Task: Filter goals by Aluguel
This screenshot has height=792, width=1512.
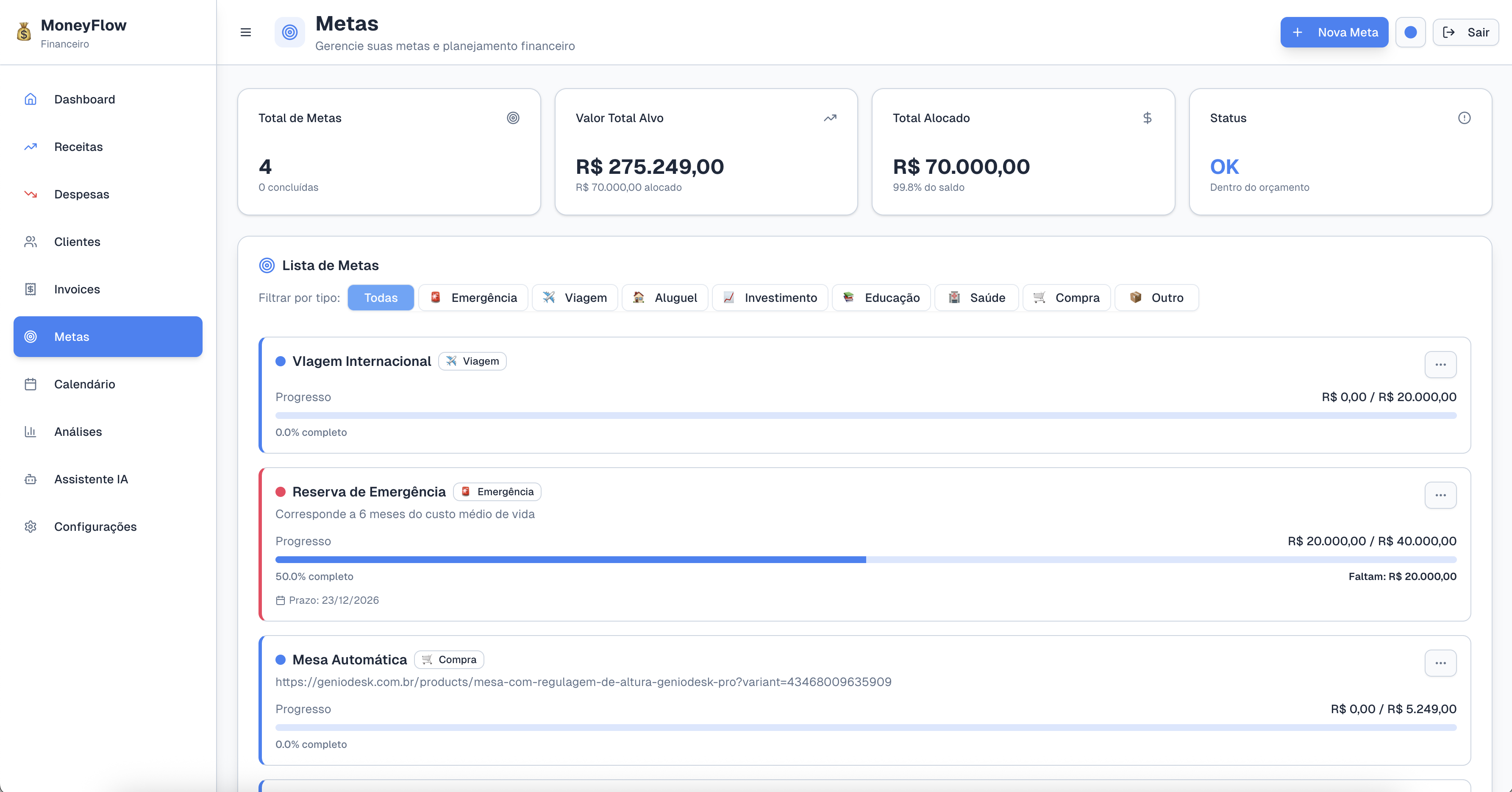Action: click(x=665, y=298)
